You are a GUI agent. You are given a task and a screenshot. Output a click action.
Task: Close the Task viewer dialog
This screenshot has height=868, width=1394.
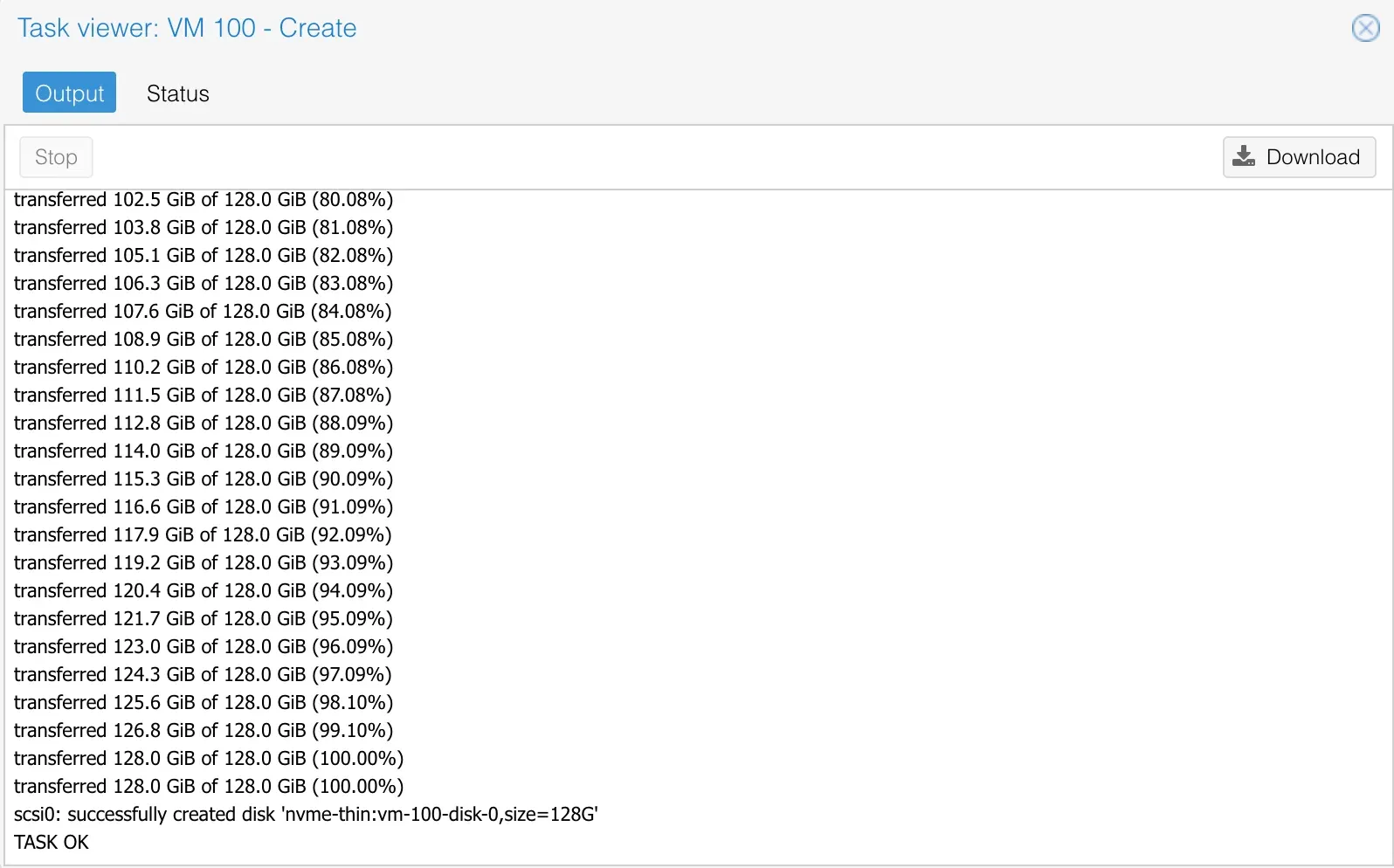[1365, 28]
